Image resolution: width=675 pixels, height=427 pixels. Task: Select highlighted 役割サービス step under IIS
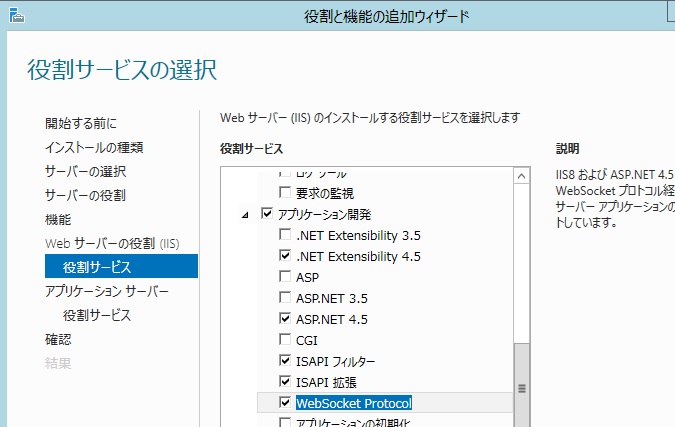click(121, 266)
